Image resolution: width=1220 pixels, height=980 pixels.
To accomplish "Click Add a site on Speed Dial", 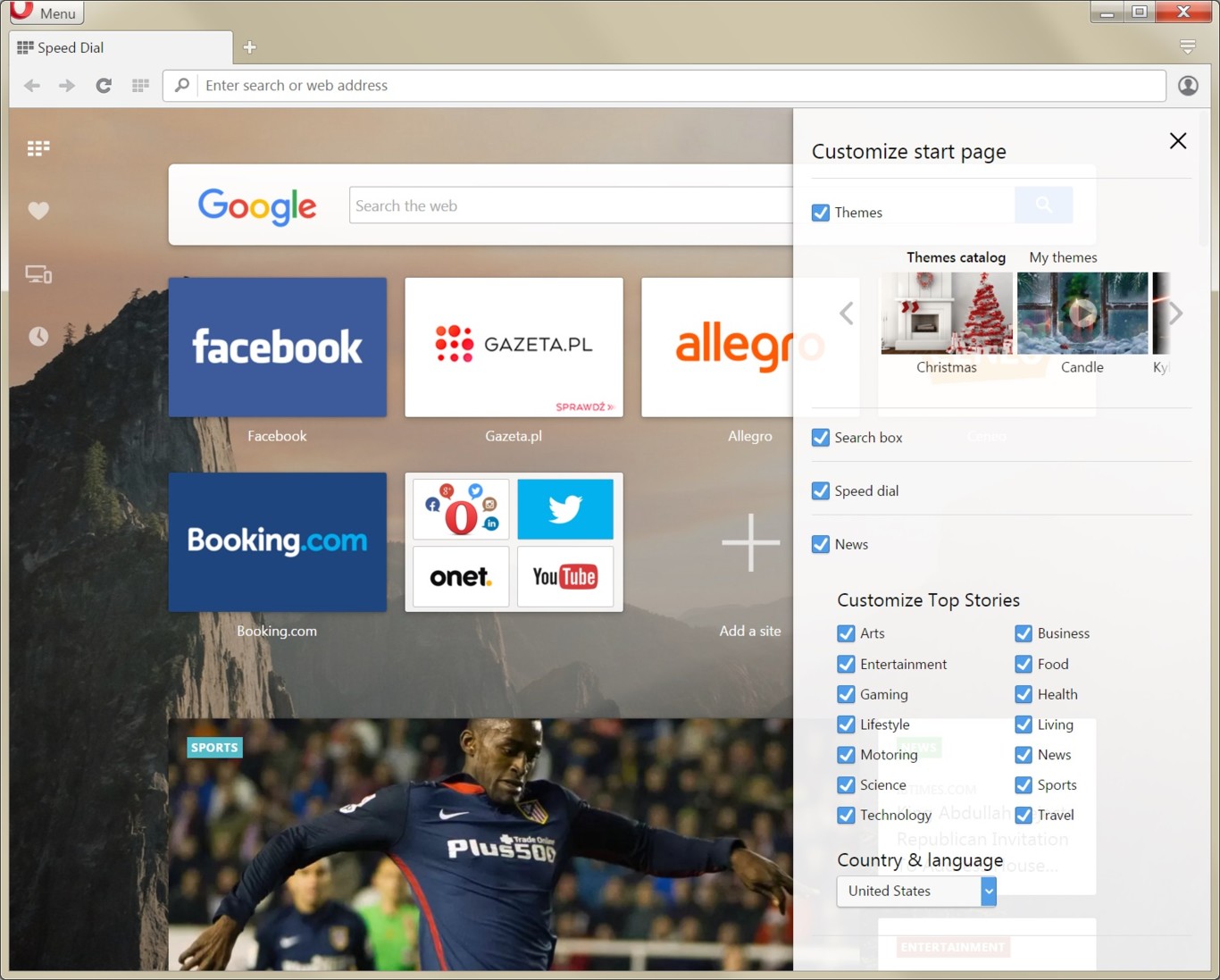I will [750, 542].
